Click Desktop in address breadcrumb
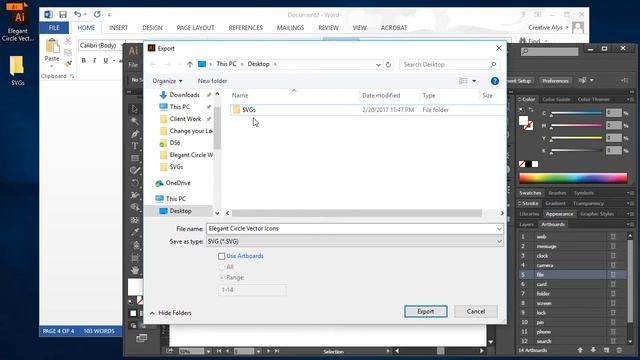Viewport: 640px width, 360px height. pyautogui.click(x=258, y=64)
